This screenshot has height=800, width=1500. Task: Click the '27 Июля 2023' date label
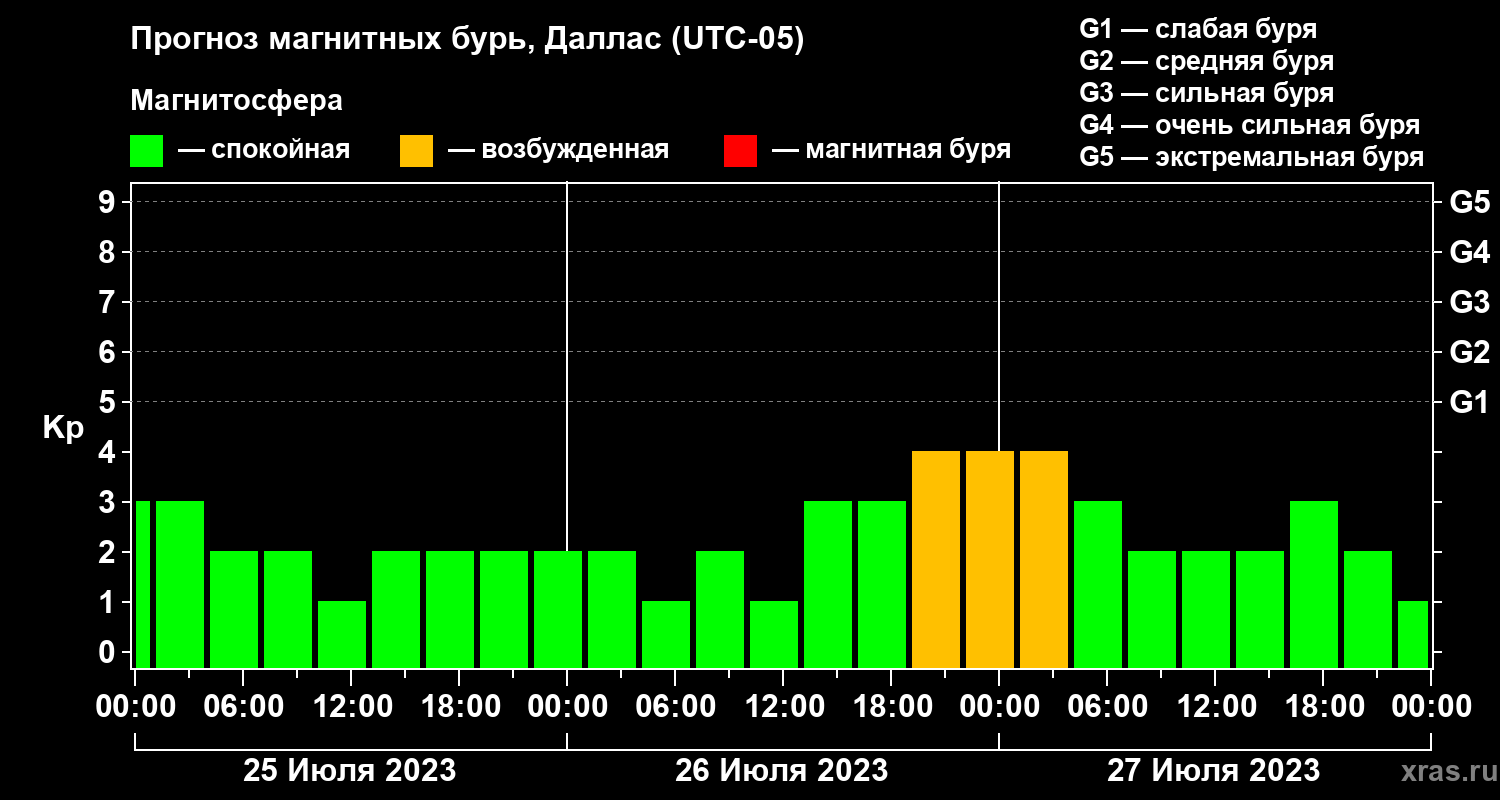pos(1213,771)
